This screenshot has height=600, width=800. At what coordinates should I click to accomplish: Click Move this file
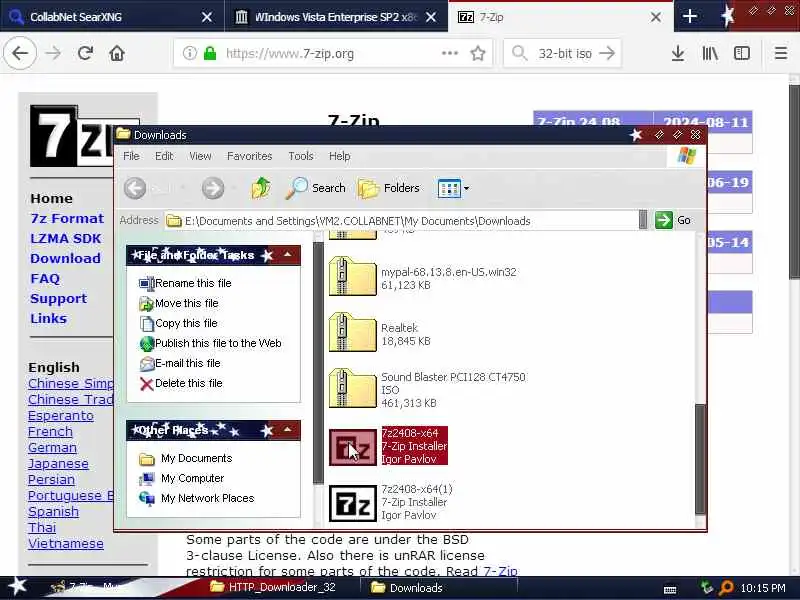(x=179, y=303)
